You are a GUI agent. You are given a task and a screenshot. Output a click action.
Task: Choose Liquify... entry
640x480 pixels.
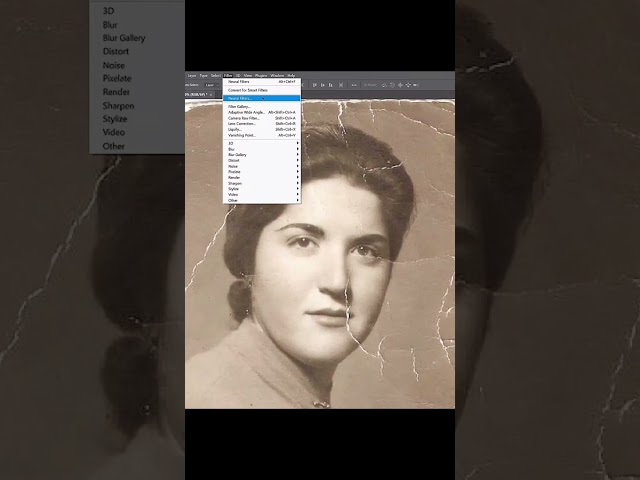pyautogui.click(x=262, y=129)
